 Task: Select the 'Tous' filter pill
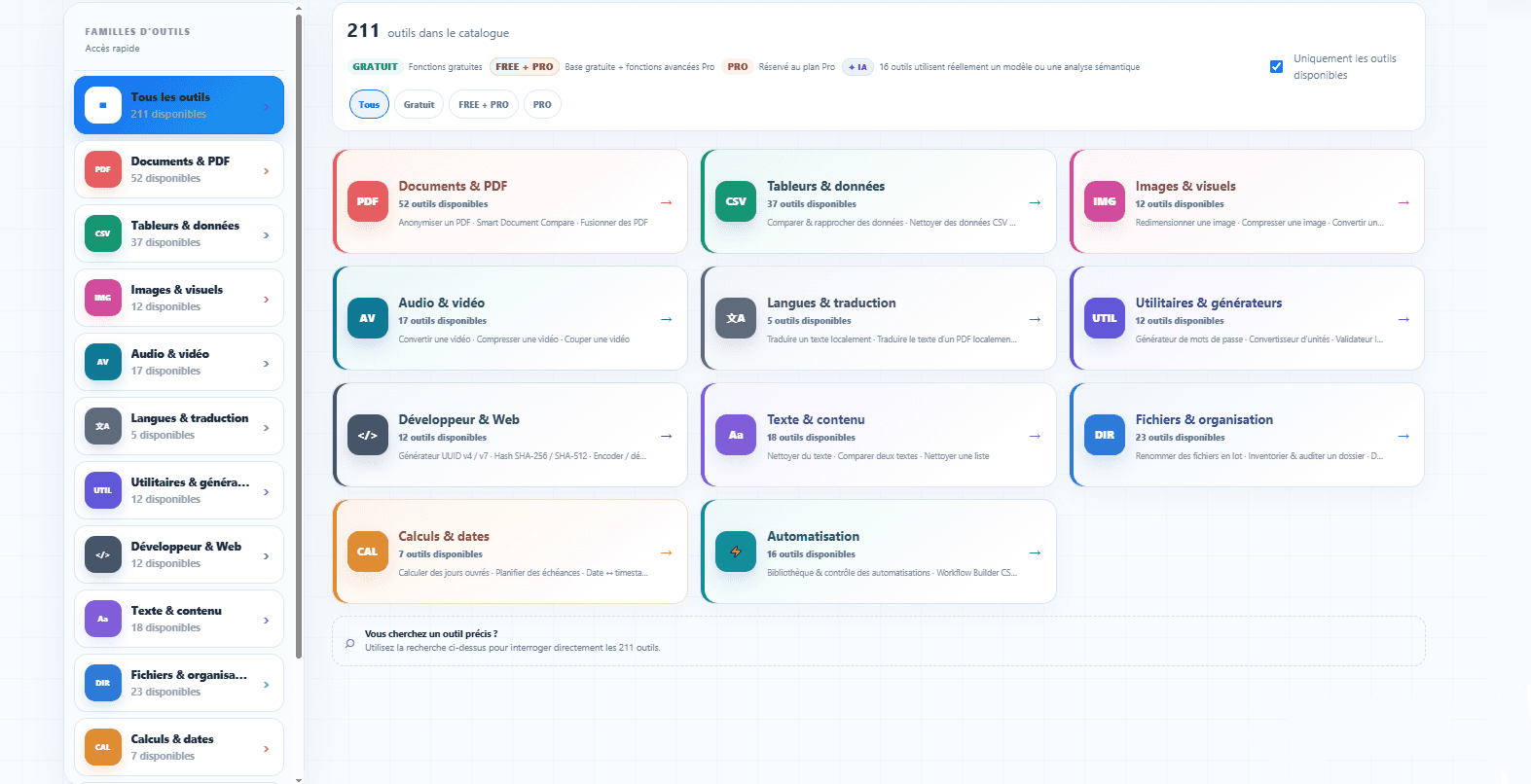pyautogui.click(x=369, y=104)
